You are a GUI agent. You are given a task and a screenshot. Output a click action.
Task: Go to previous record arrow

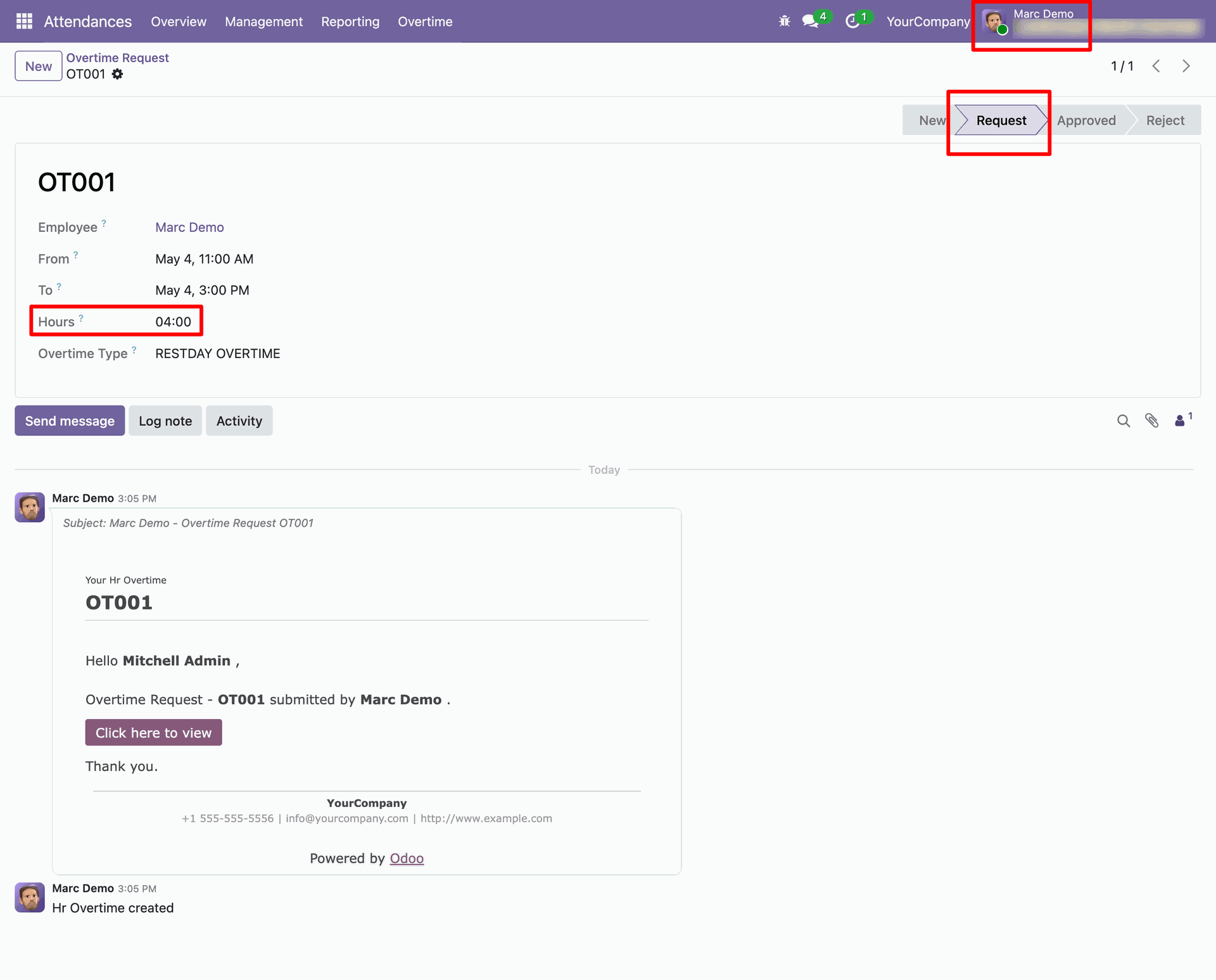point(1156,66)
